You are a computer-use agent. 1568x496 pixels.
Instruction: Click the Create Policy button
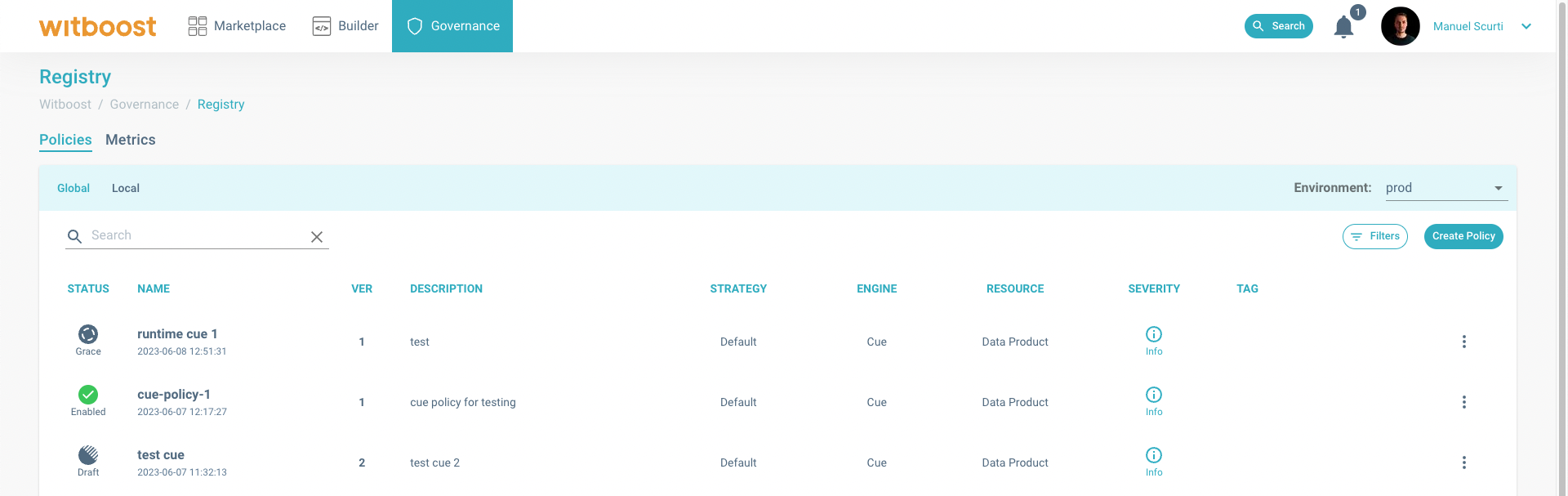point(1463,236)
